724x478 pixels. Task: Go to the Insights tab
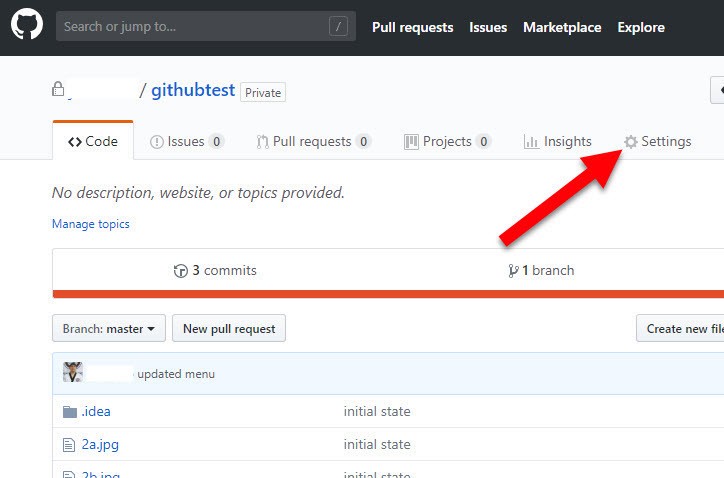tap(558, 142)
